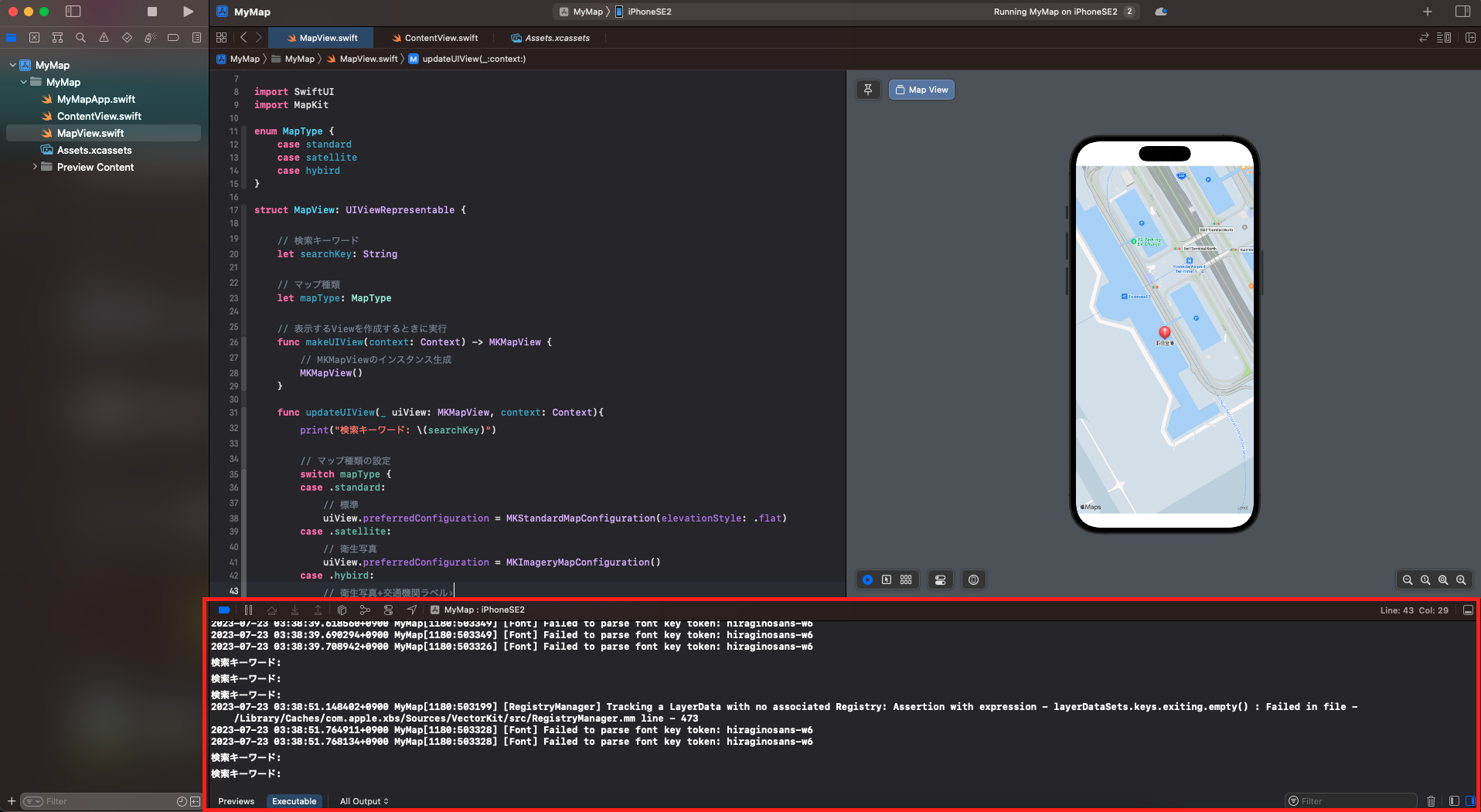
Task: Go forward in editor history
Action: point(259,37)
